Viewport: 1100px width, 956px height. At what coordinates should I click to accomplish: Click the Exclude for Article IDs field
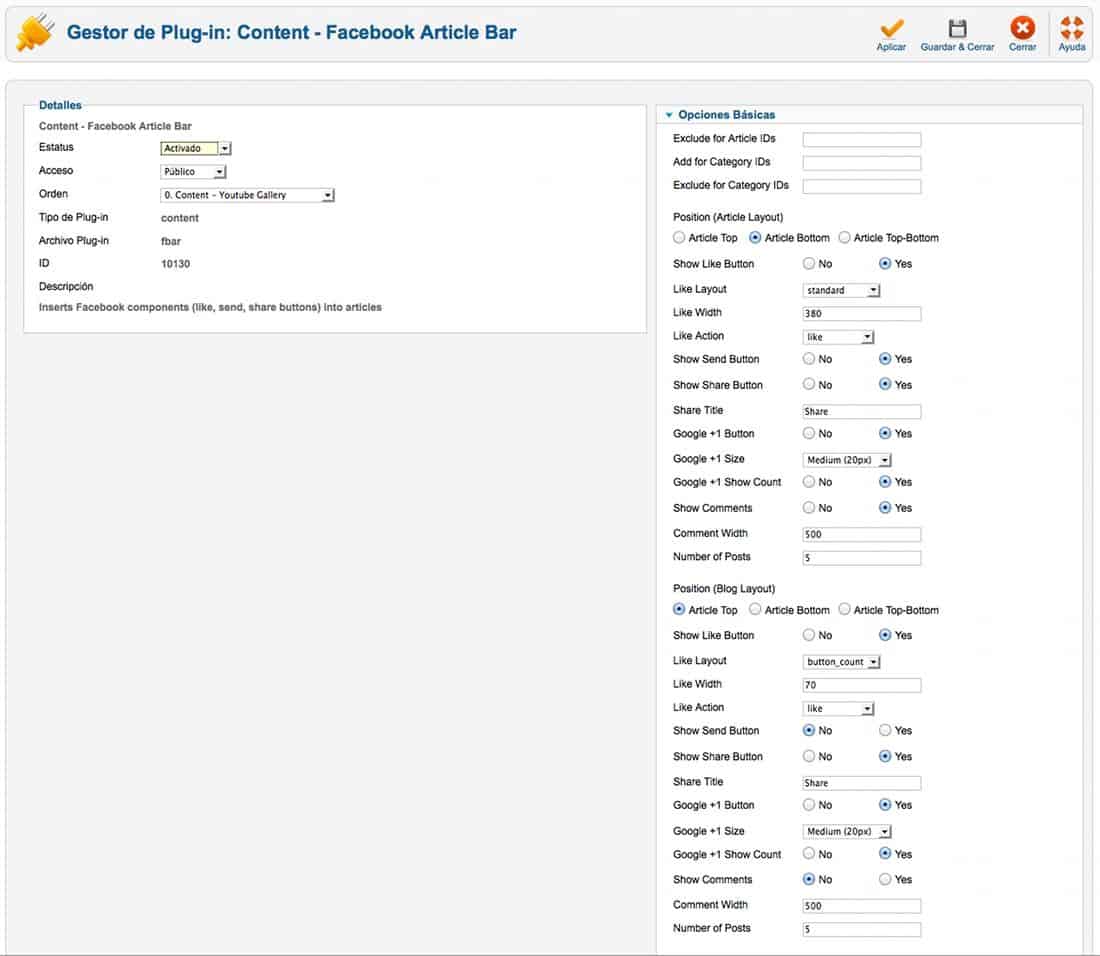point(861,140)
